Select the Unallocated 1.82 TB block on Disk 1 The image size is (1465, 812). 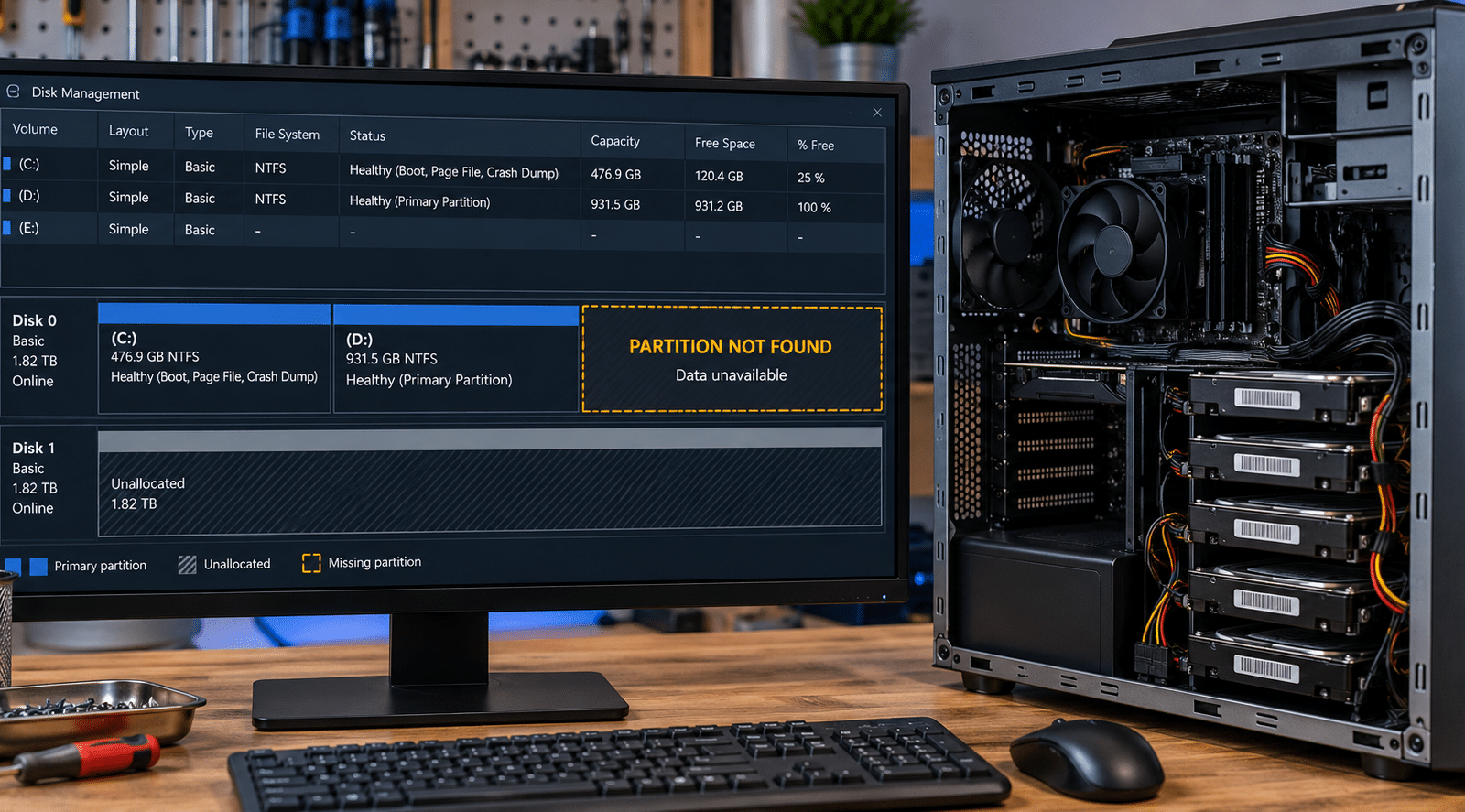pyautogui.click(x=490, y=482)
